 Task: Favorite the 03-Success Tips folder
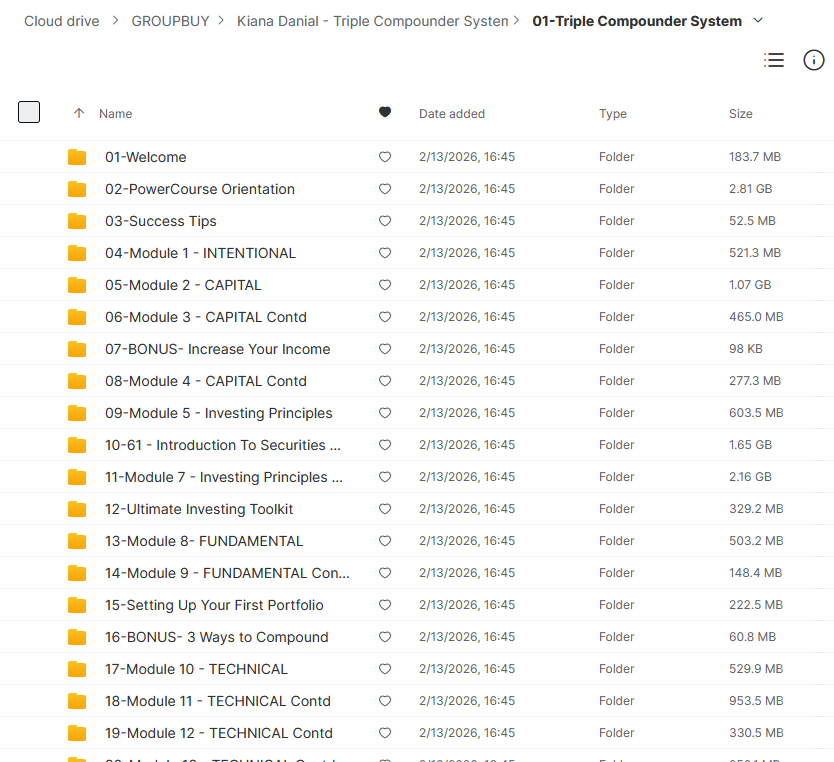tap(385, 221)
